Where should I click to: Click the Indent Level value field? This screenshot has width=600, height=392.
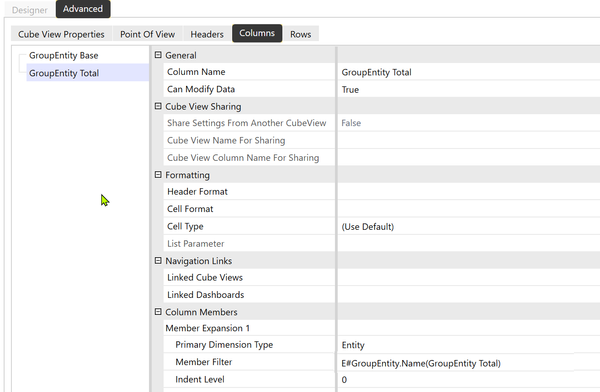coord(468,379)
